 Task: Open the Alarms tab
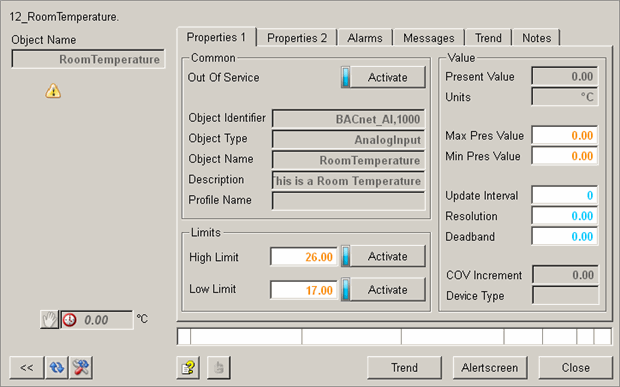point(365,38)
